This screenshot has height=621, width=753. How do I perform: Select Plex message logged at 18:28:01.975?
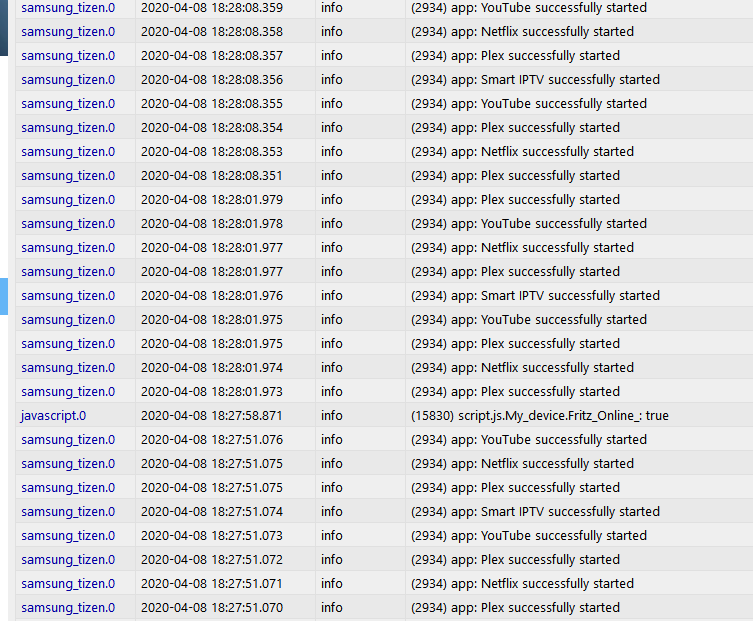(515, 344)
